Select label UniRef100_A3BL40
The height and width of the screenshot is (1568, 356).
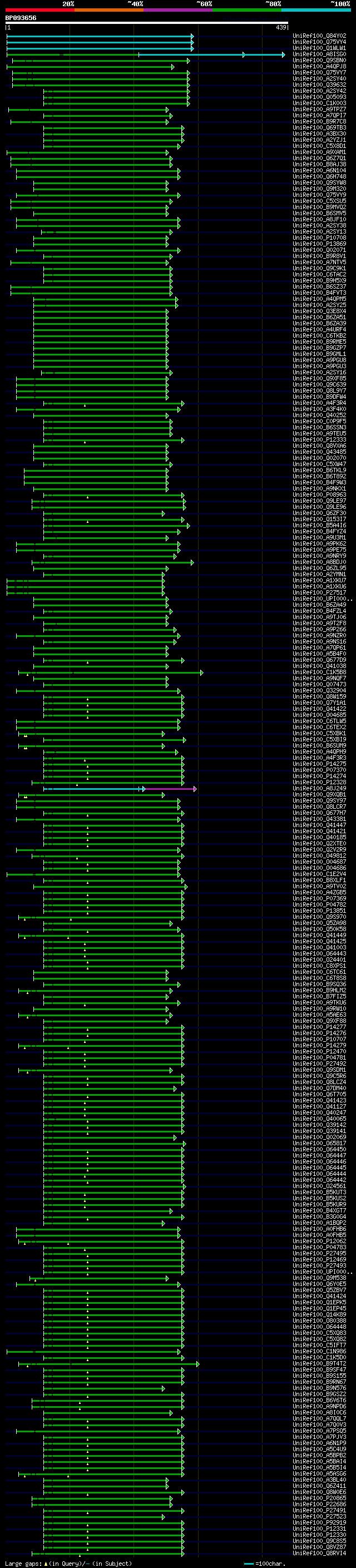coord(319,1480)
